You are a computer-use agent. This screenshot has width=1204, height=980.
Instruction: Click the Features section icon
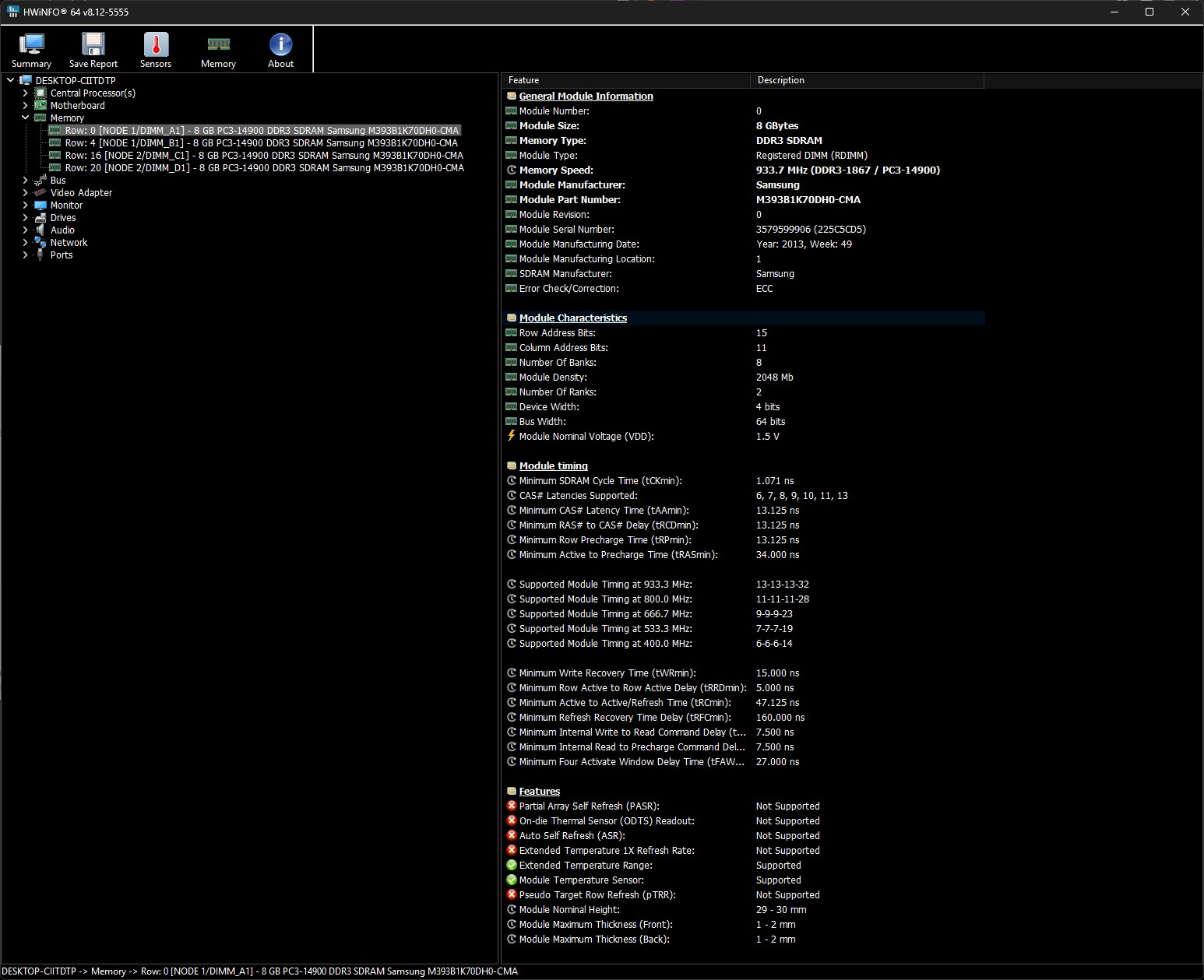point(512,791)
